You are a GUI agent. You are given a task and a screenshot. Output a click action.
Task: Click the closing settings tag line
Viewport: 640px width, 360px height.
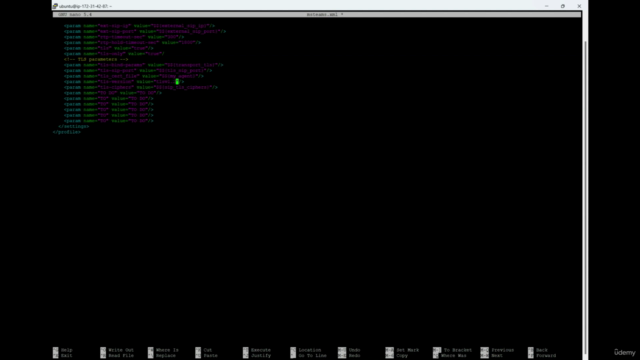[x=73, y=127]
